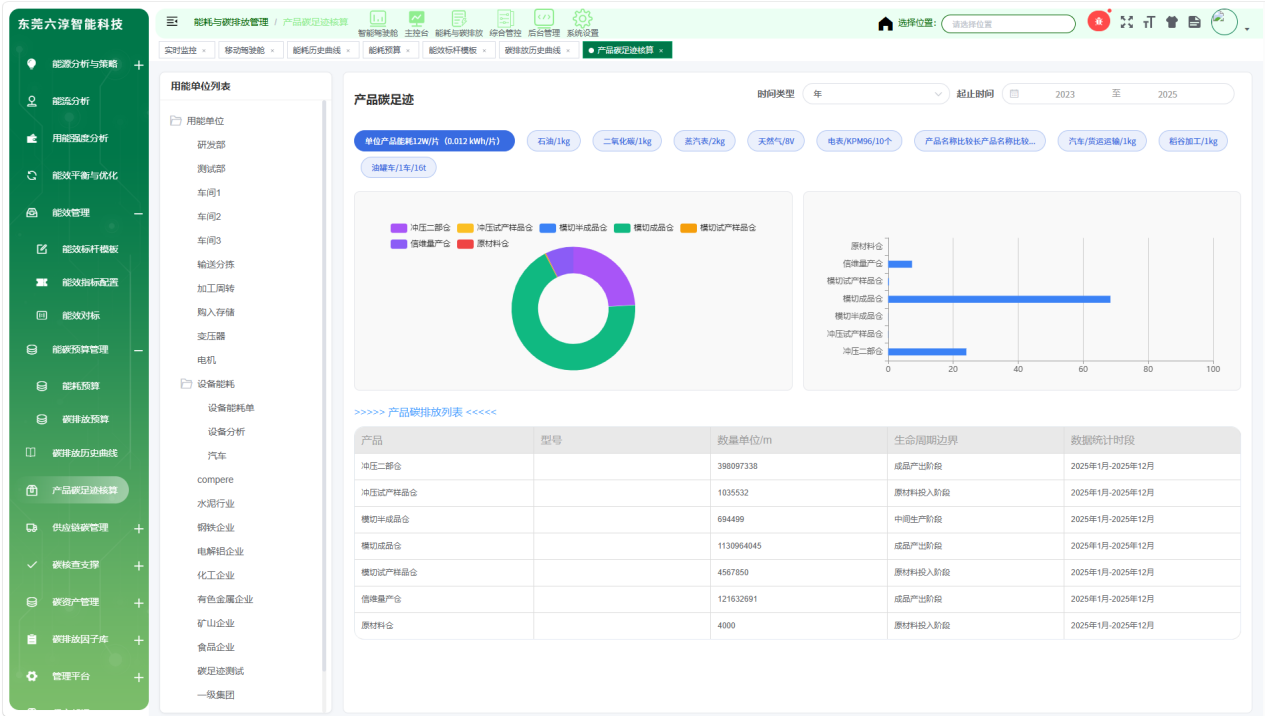Open the font size icon
This screenshot has height=716, width=1265.
pos(1150,22)
